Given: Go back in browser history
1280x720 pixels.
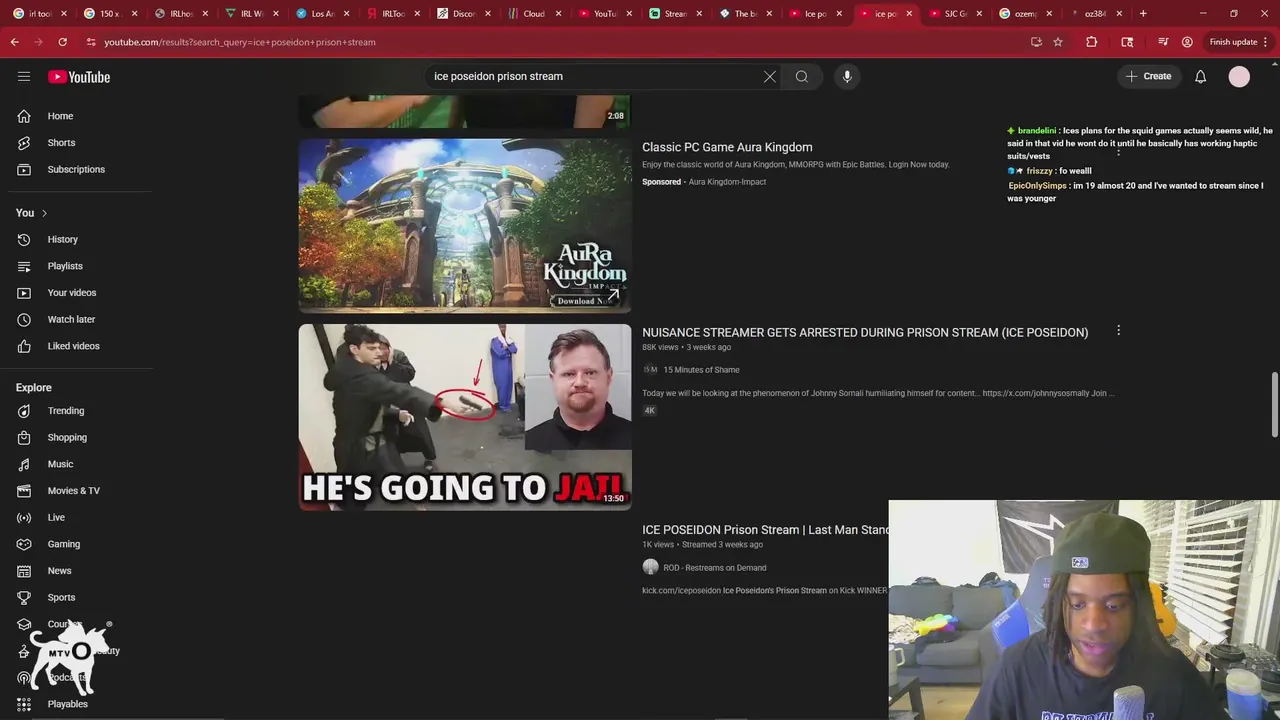Looking at the screenshot, I should [14, 42].
